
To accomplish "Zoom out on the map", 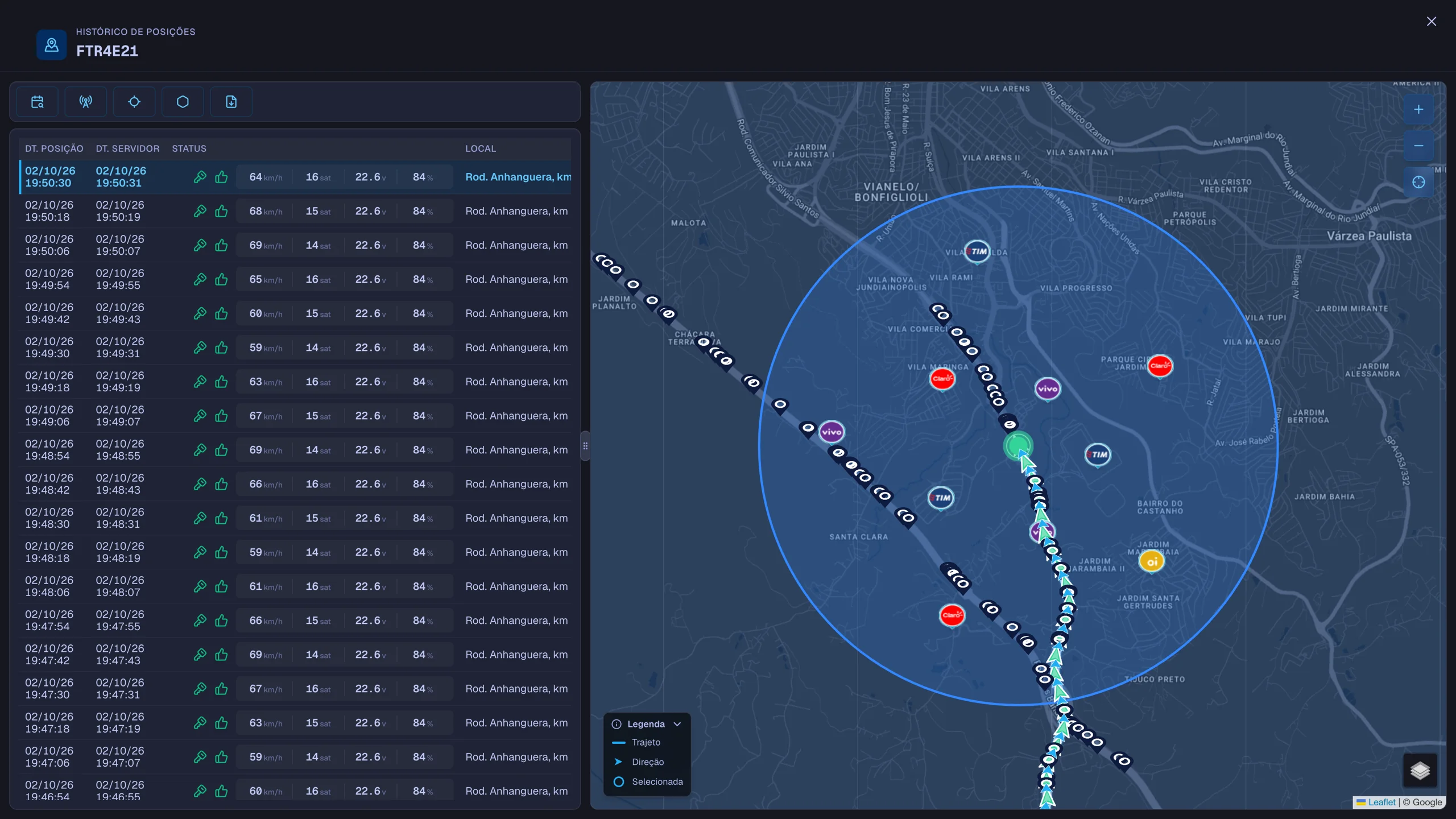I will pos(1418,146).
